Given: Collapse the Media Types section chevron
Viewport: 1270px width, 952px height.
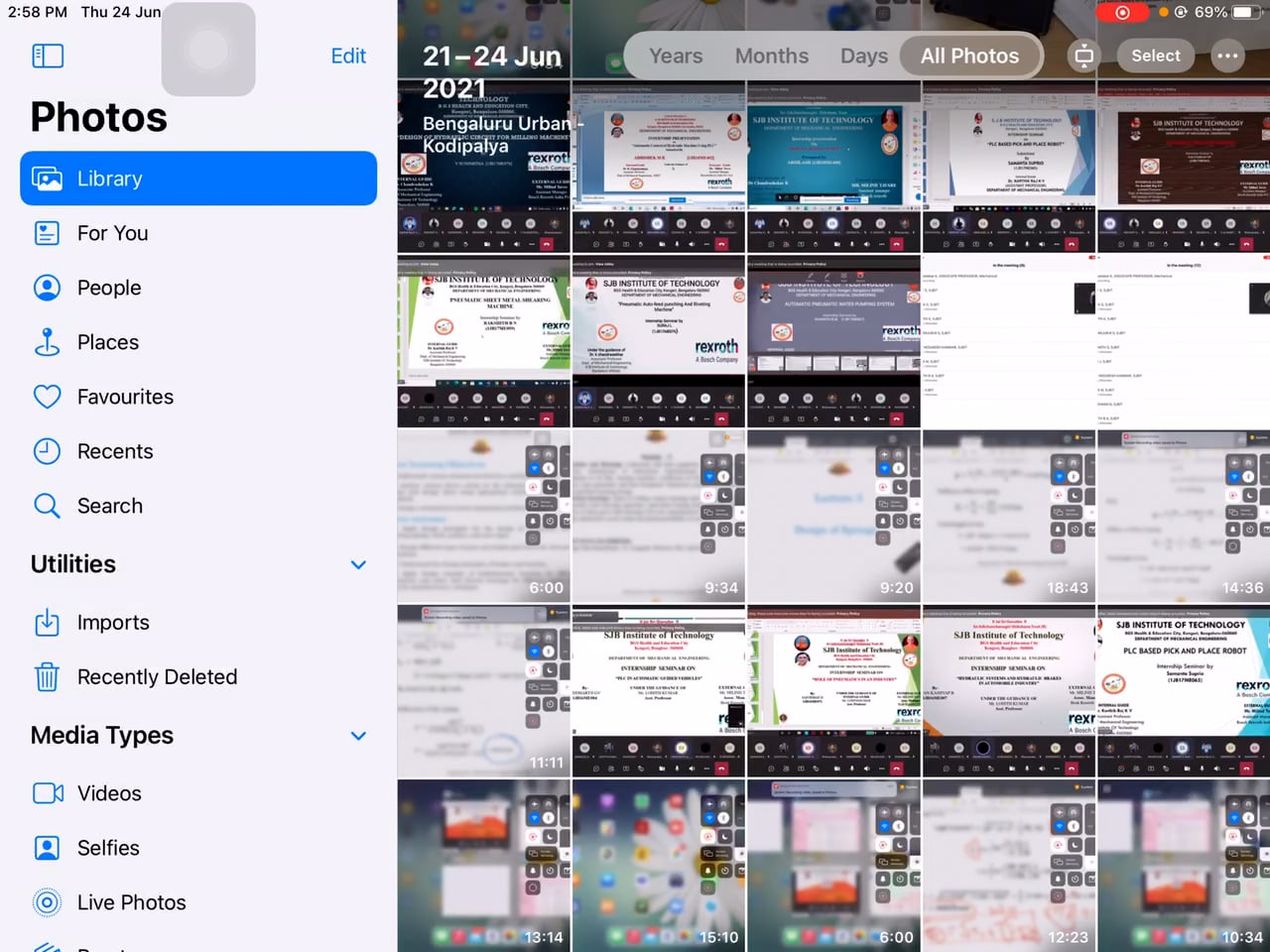Looking at the screenshot, I should [x=358, y=736].
